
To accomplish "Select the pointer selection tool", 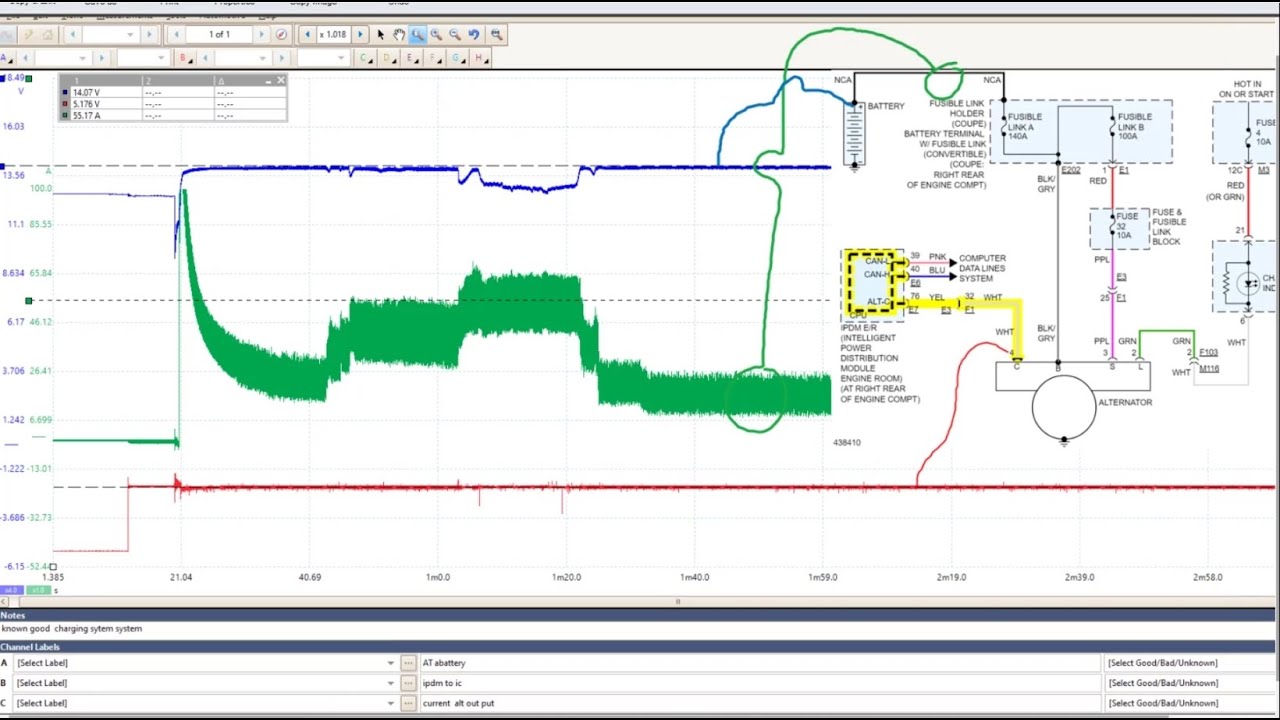I will click(x=381, y=35).
